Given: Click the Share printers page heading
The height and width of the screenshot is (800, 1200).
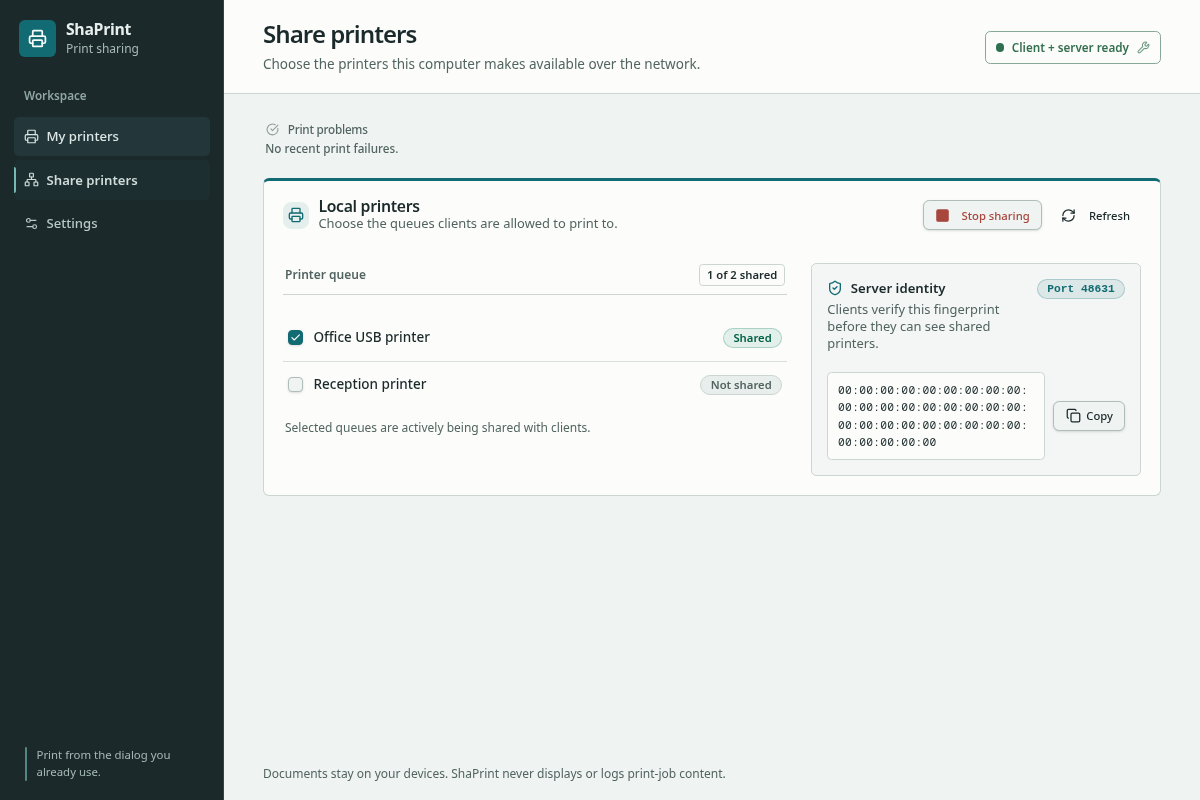Looking at the screenshot, I should click(340, 35).
